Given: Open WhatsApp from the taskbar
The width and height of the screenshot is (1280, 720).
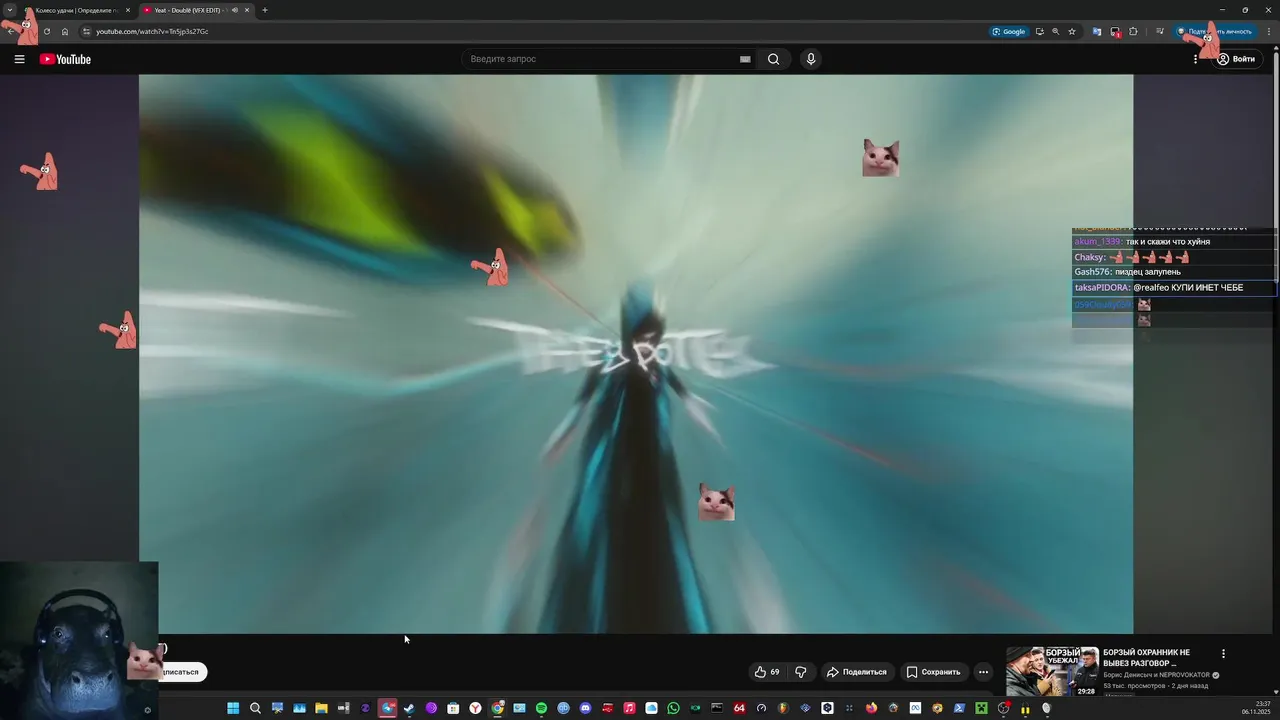Looking at the screenshot, I should [673, 708].
